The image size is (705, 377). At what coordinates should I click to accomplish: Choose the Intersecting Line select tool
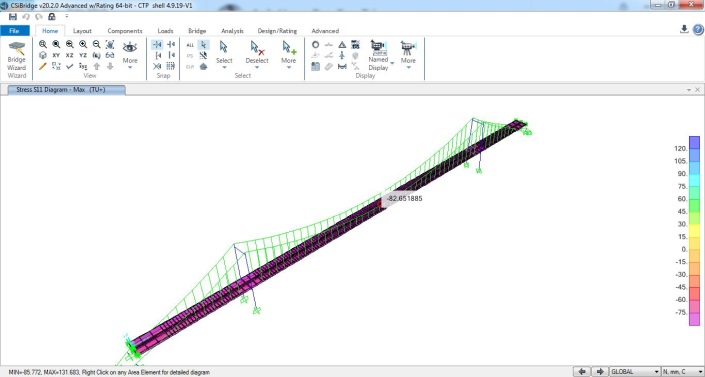click(203, 55)
